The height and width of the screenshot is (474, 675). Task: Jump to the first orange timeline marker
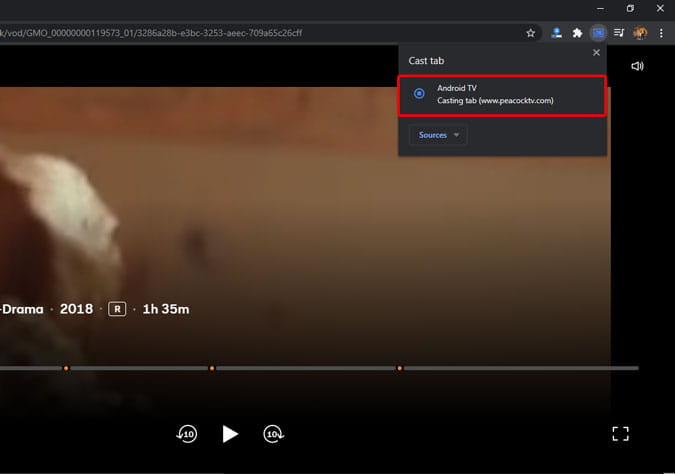tap(66, 369)
